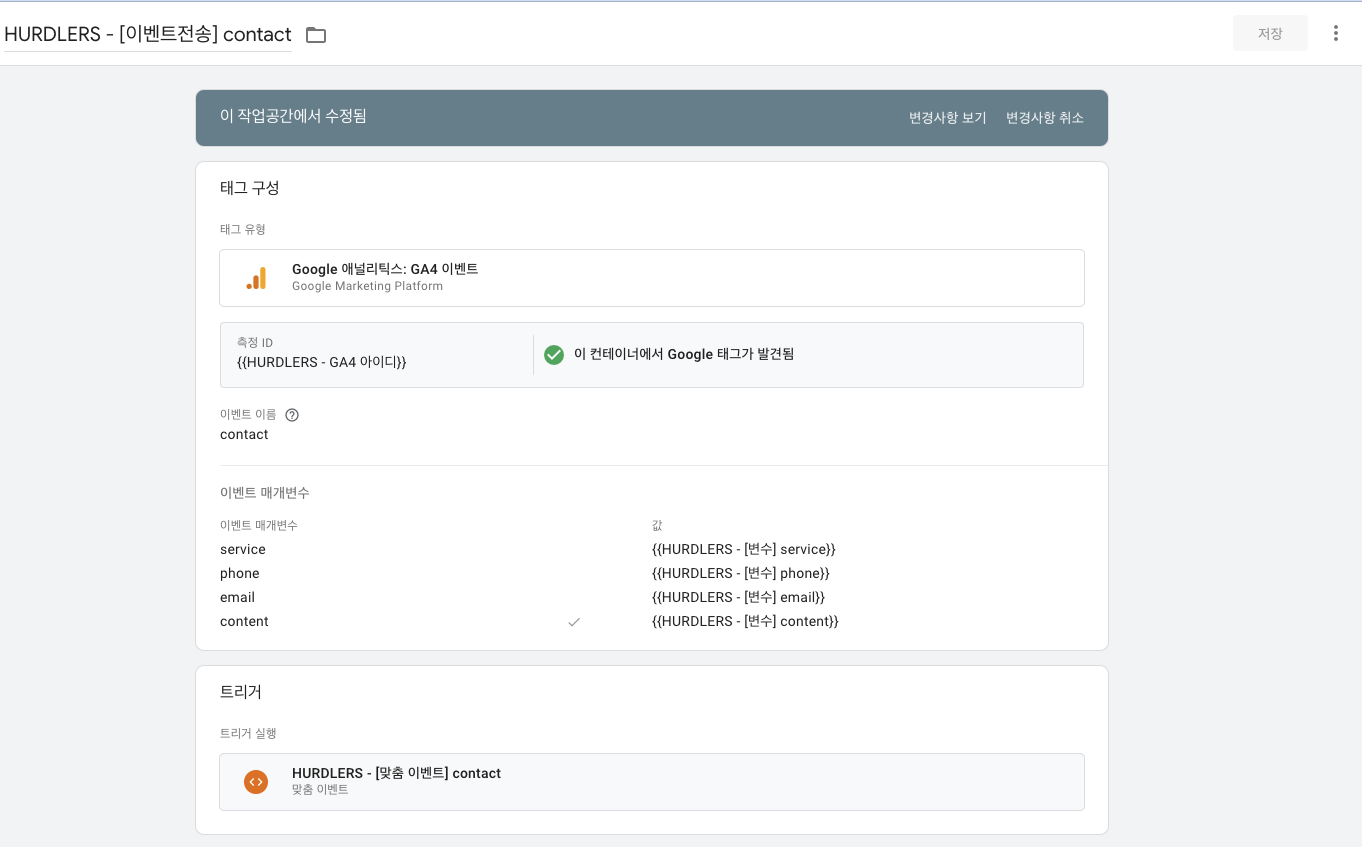Open 변경사항 보기 link
The height and width of the screenshot is (847, 1362).
click(x=947, y=118)
